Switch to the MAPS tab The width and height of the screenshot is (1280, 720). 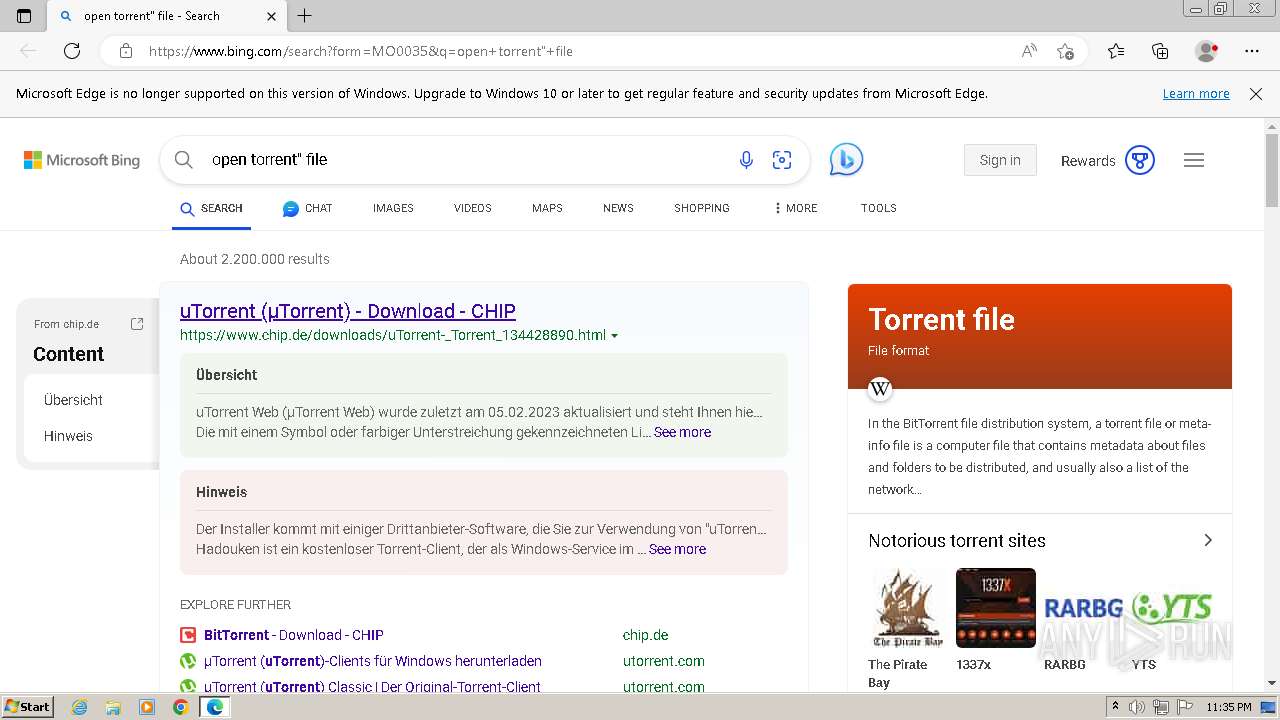pyautogui.click(x=547, y=209)
